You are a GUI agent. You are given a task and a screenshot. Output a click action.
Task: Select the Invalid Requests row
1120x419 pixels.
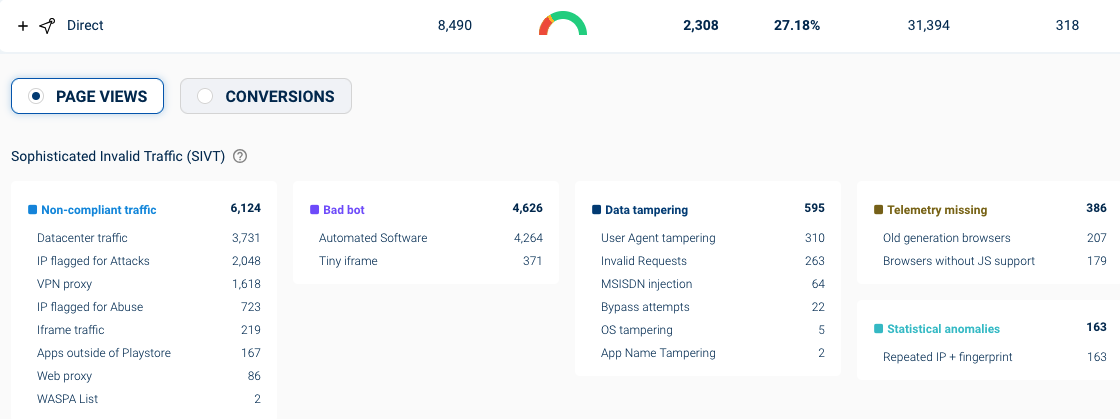[713, 261]
